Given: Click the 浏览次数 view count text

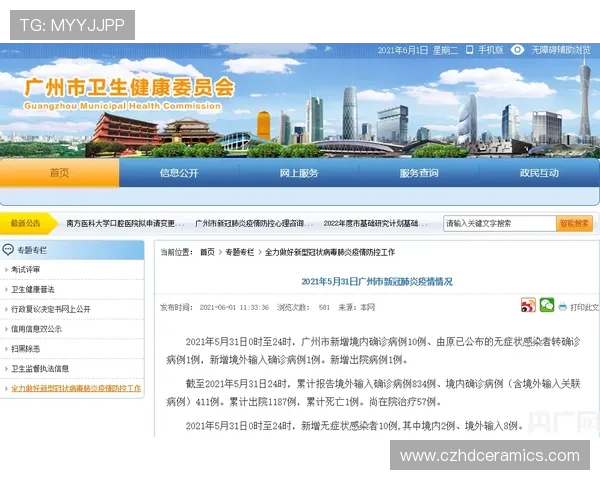Looking at the screenshot, I should point(303,307).
